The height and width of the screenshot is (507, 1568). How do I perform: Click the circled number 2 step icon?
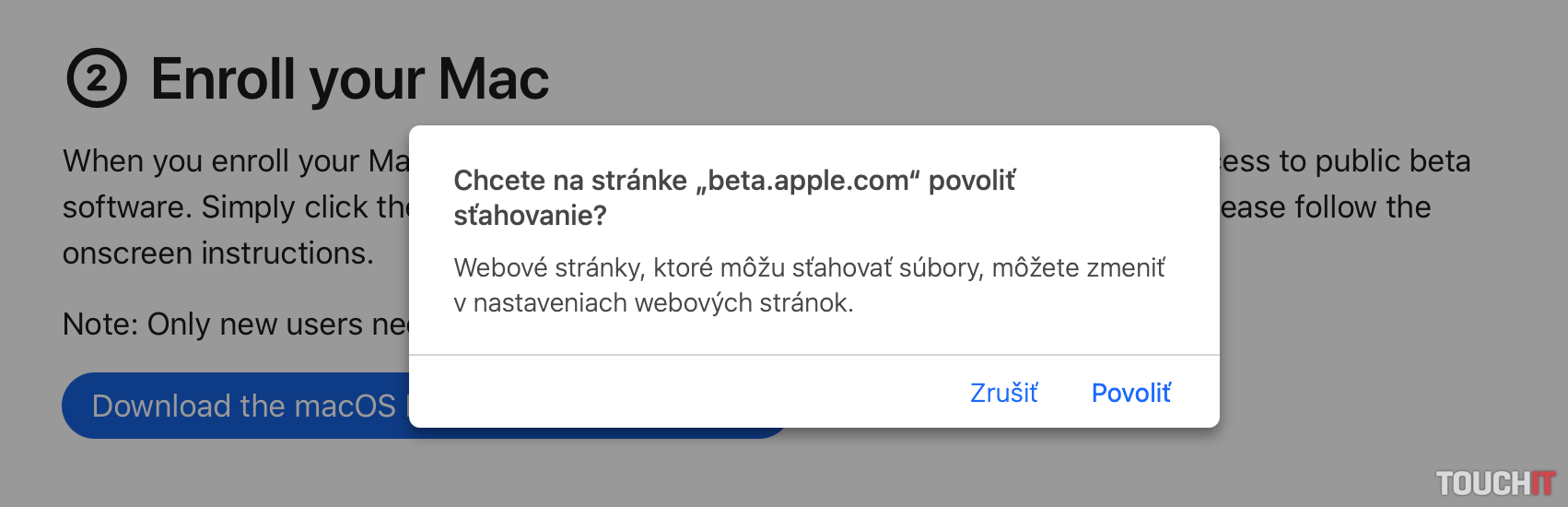pos(96,78)
